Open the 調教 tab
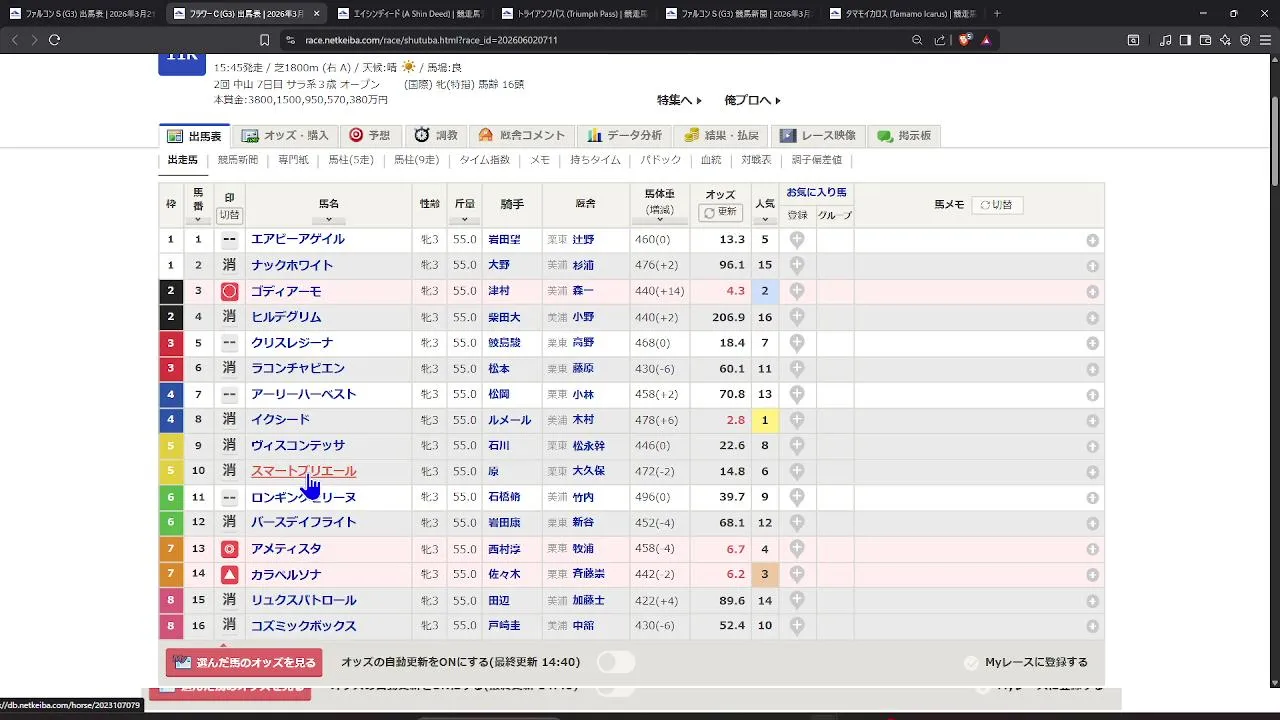Image resolution: width=1280 pixels, height=720 pixels. (x=436, y=135)
